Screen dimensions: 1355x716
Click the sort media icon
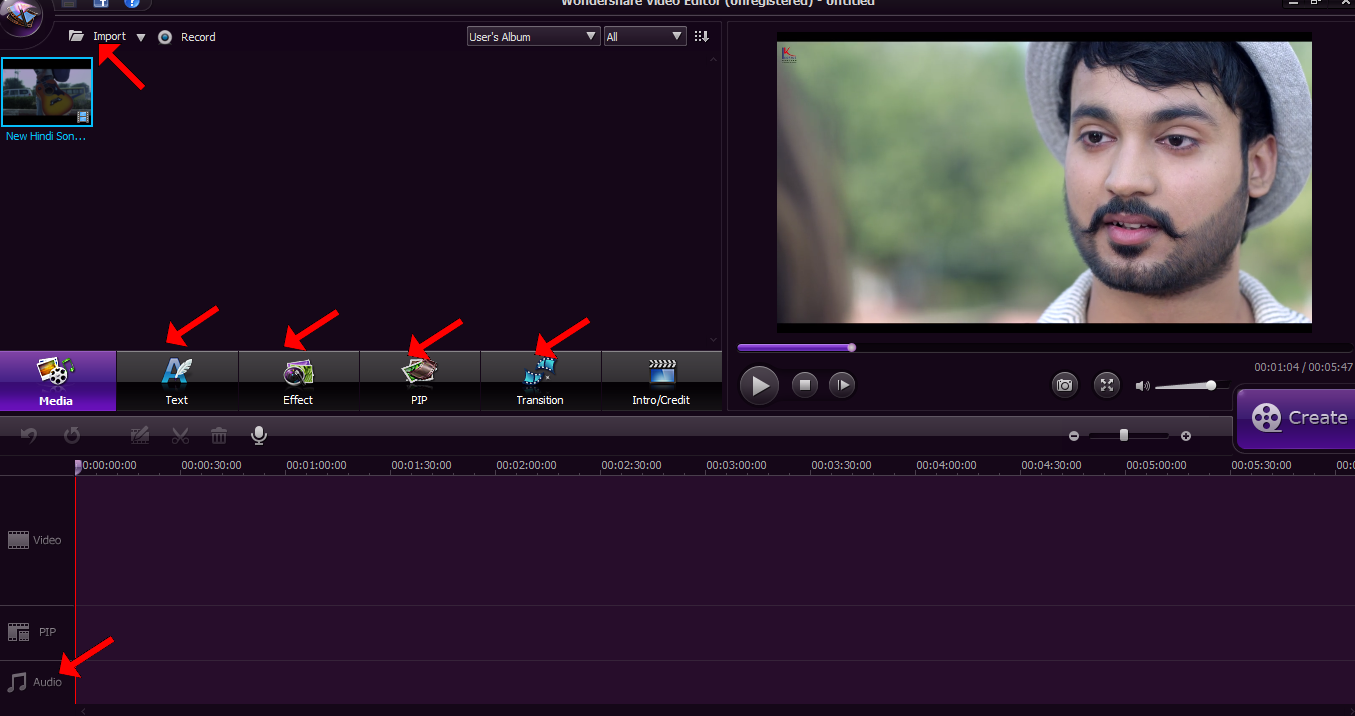point(701,36)
